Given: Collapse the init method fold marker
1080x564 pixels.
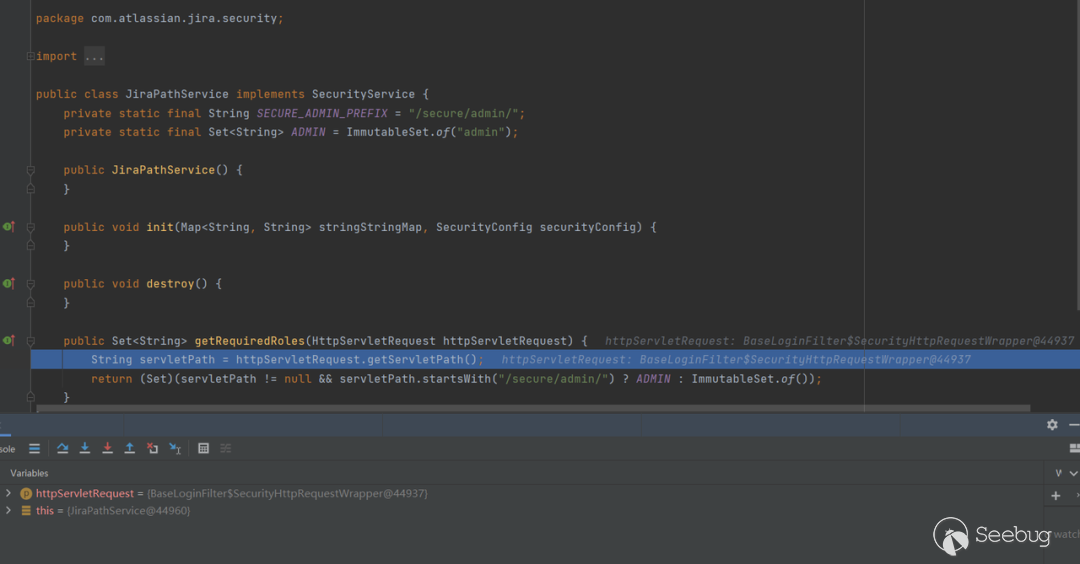Looking at the screenshot, I should pyautogui.click(x=30, y=227).
